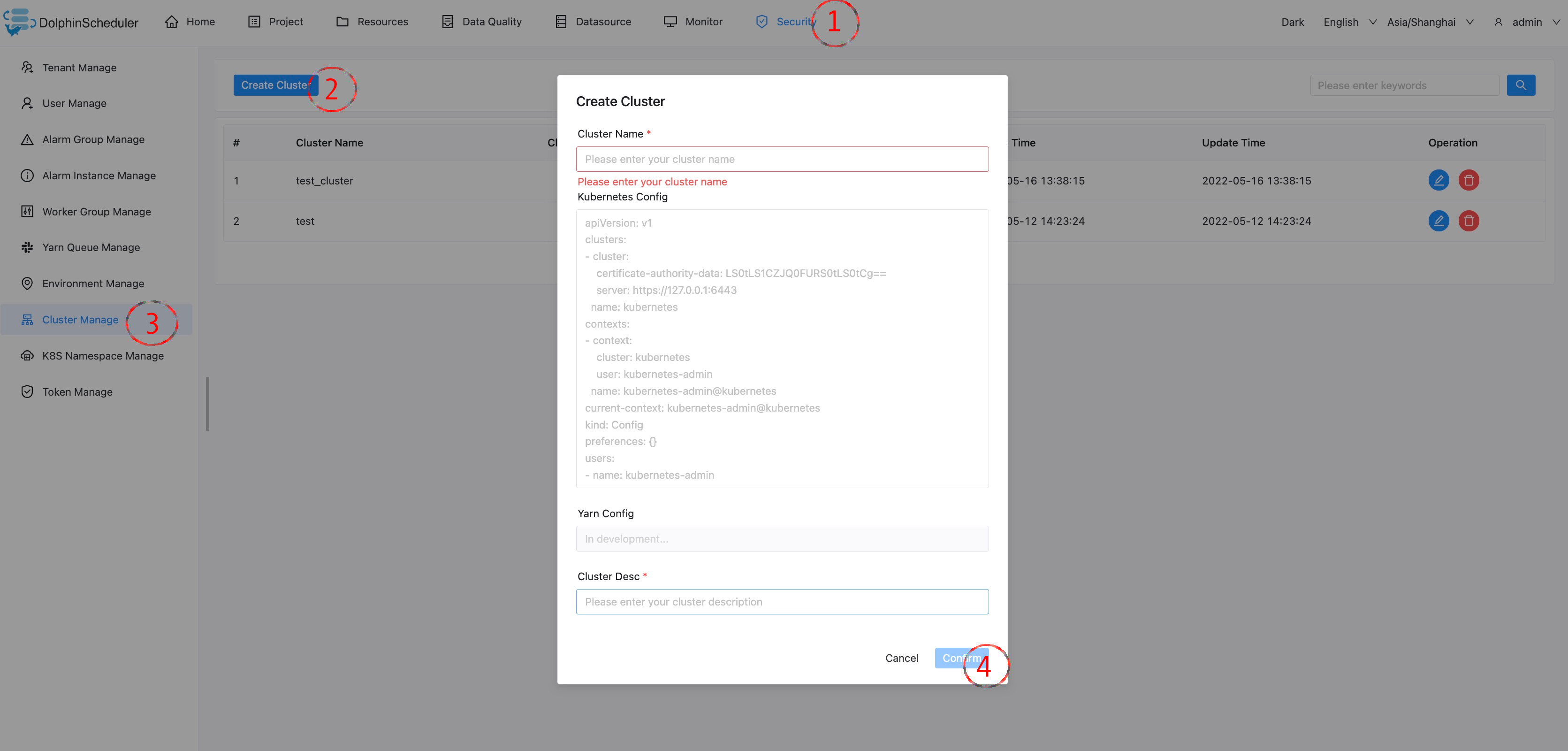Click the delete icon for test_cluster row
The width and height of the screenshot is (1568, 751).
pyautogui.click(x=1468, y=180)
